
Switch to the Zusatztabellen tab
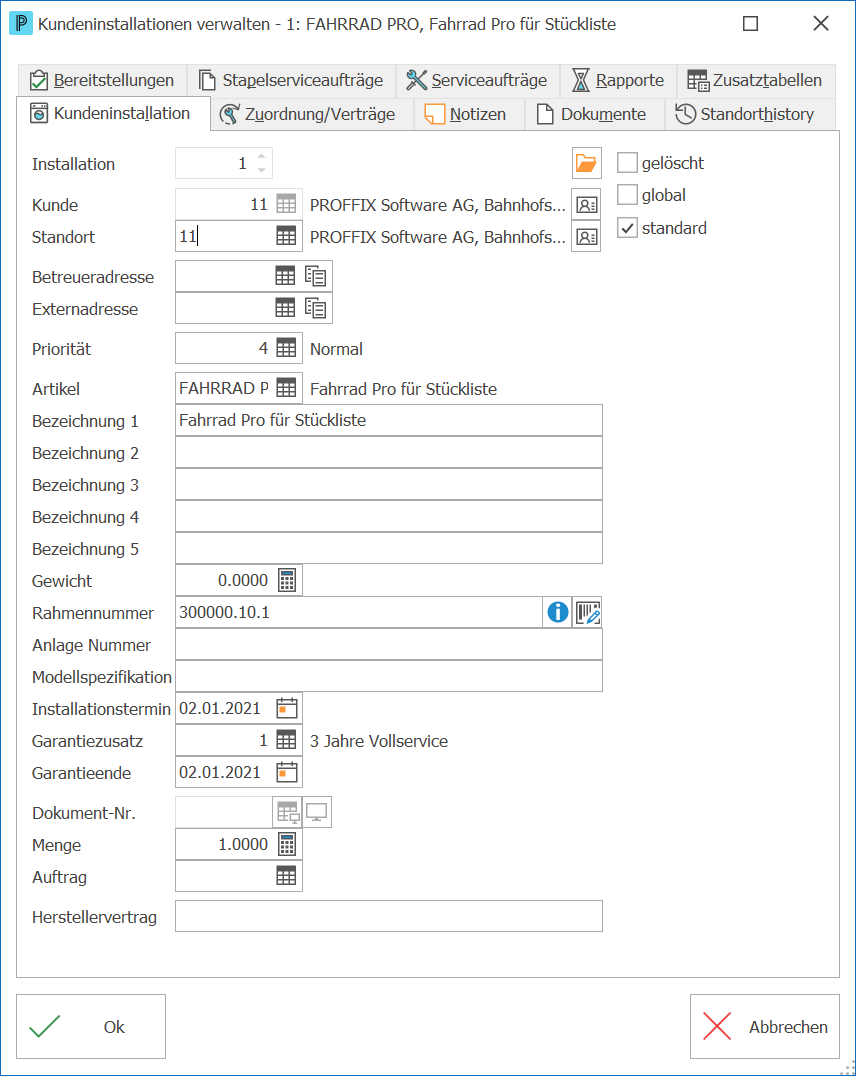point(756,80)
